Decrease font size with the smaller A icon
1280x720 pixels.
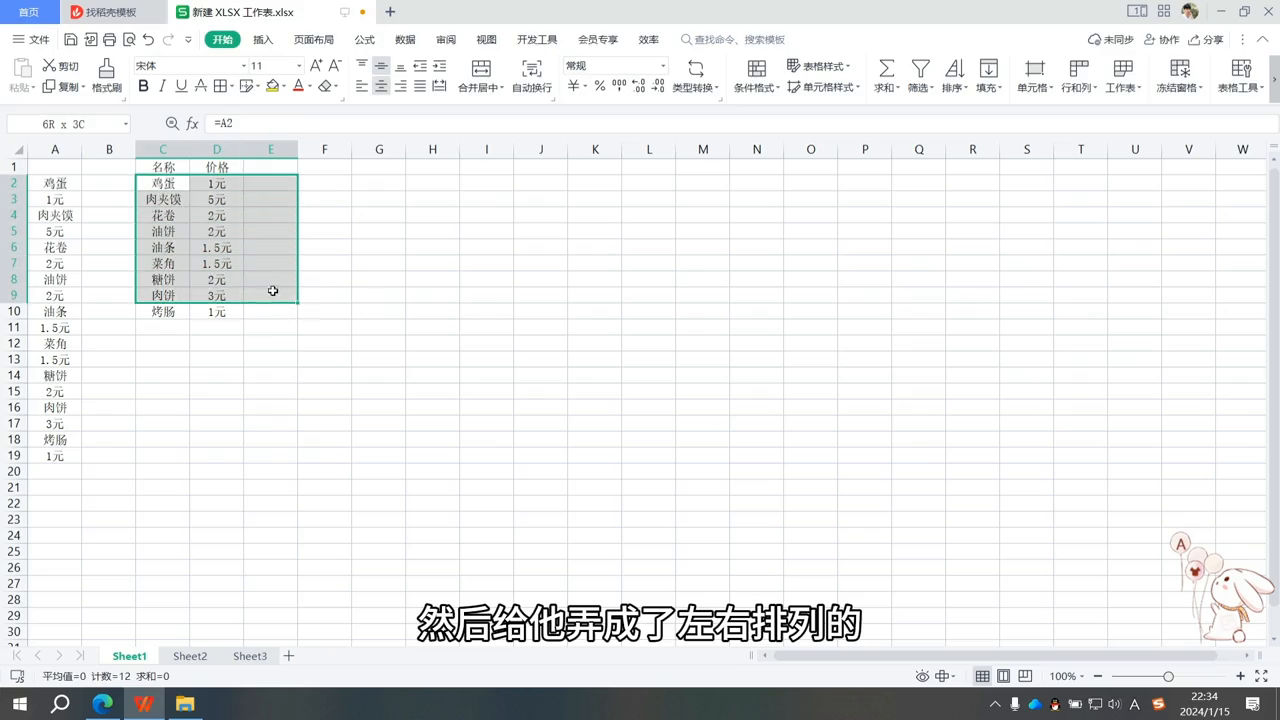(335, 66)
